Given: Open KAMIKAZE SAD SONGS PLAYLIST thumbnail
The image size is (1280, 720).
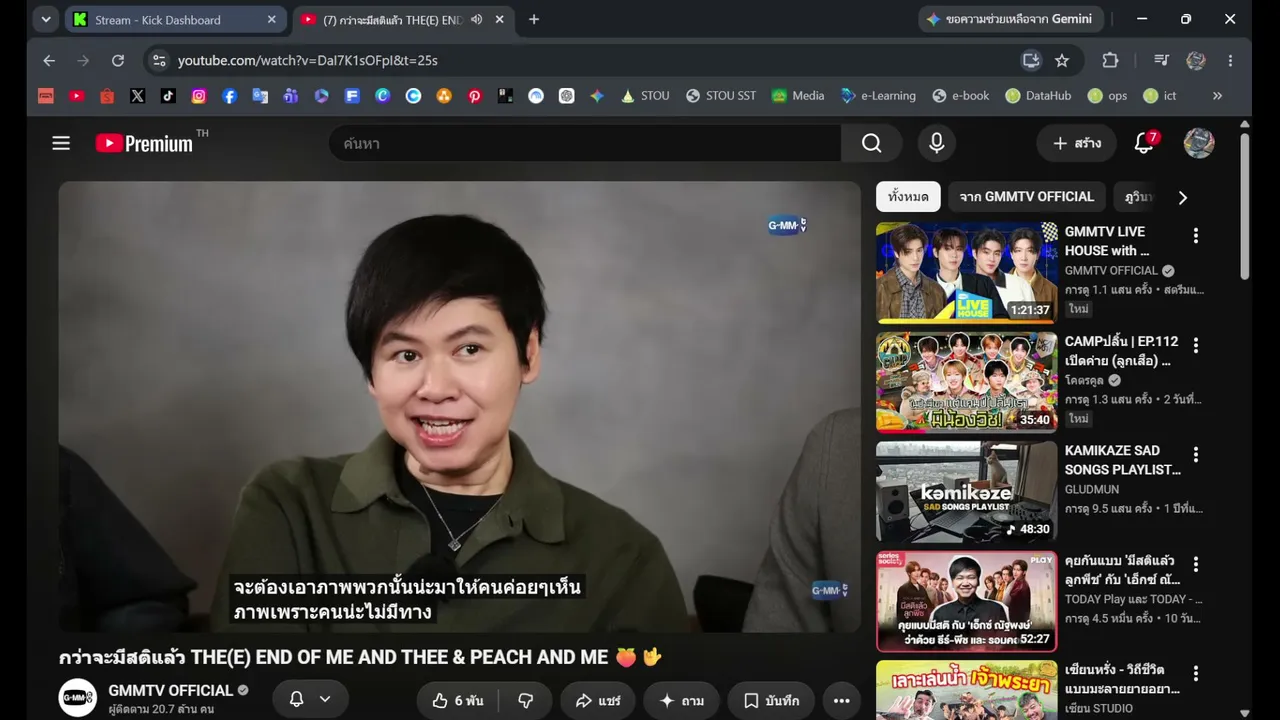Looking at the screenshot, I should 967,492.
